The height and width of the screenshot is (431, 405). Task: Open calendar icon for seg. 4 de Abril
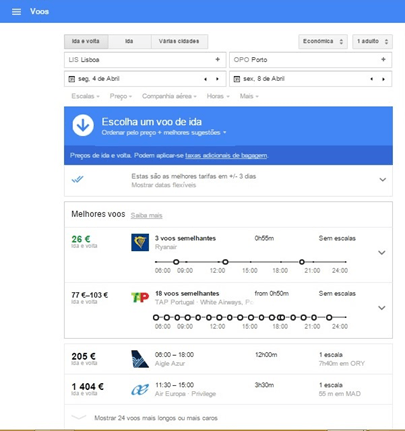tap(72, 79)
